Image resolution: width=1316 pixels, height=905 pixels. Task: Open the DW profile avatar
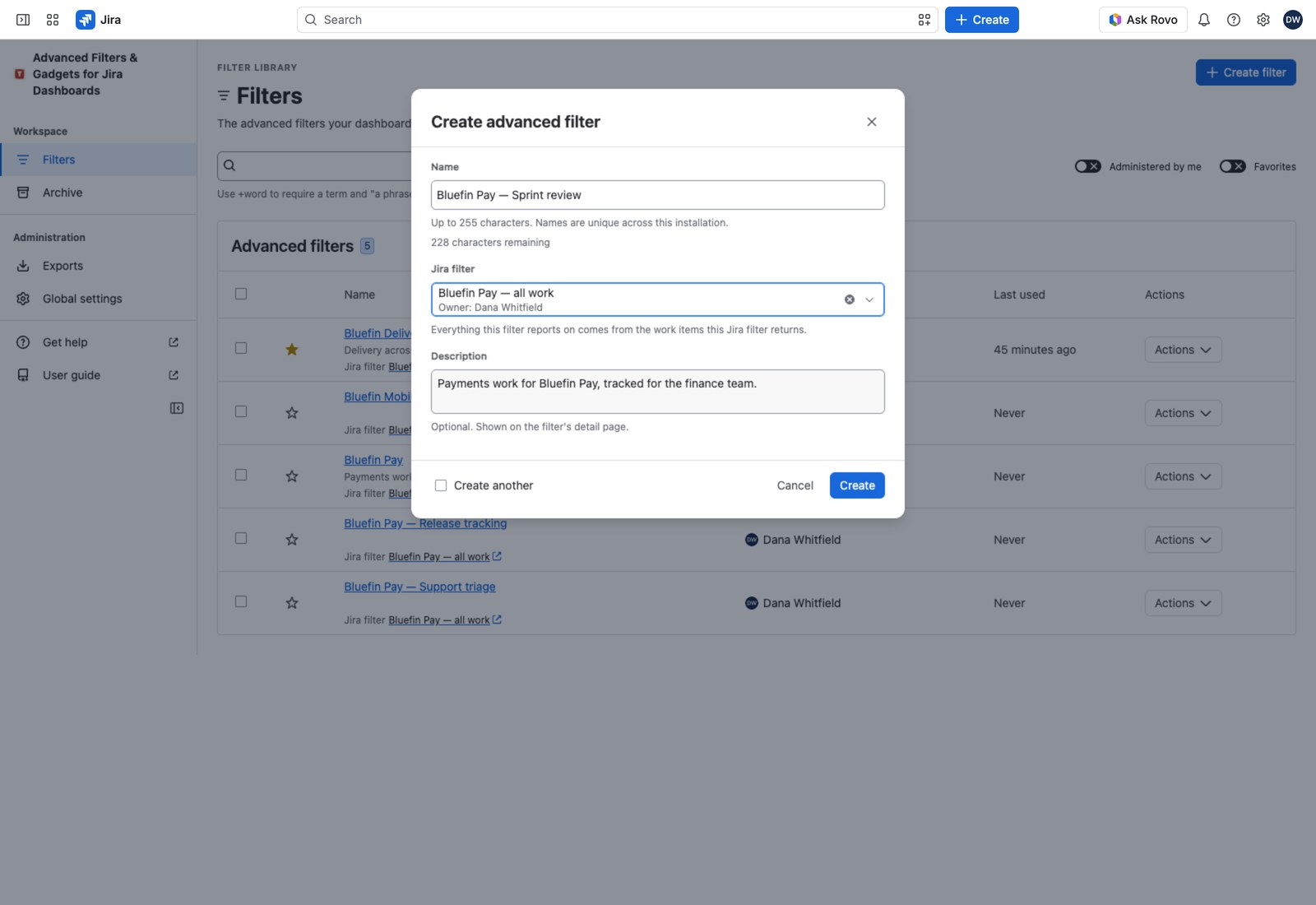[x=1293, y=20]
